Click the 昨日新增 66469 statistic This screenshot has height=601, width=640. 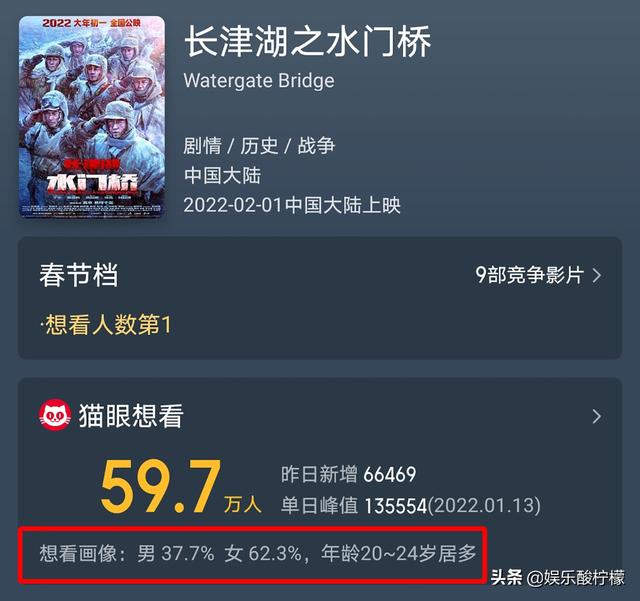tap(349, 474)
